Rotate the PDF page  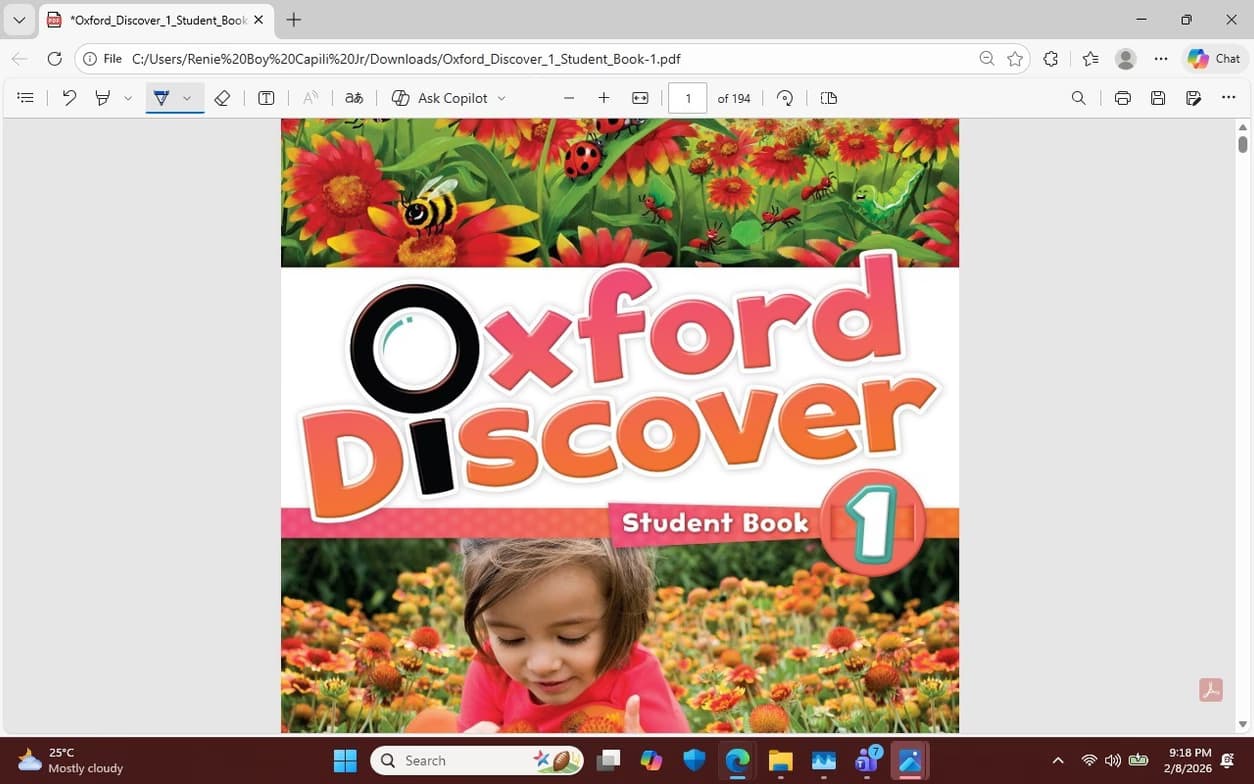point(784,97)
